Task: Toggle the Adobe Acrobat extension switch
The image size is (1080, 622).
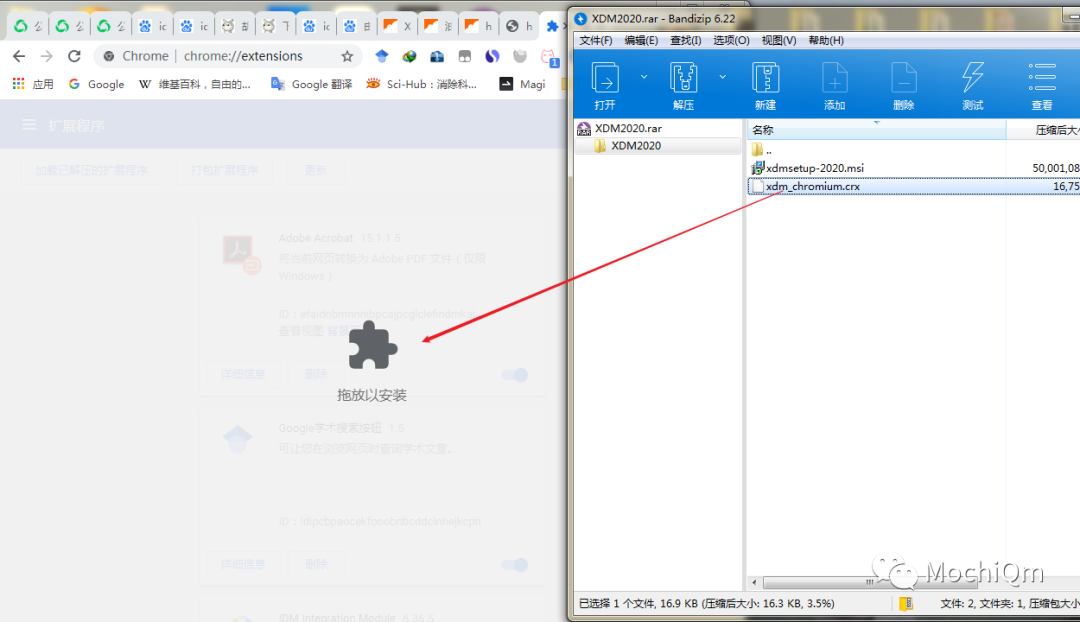Action: point(514,375)
